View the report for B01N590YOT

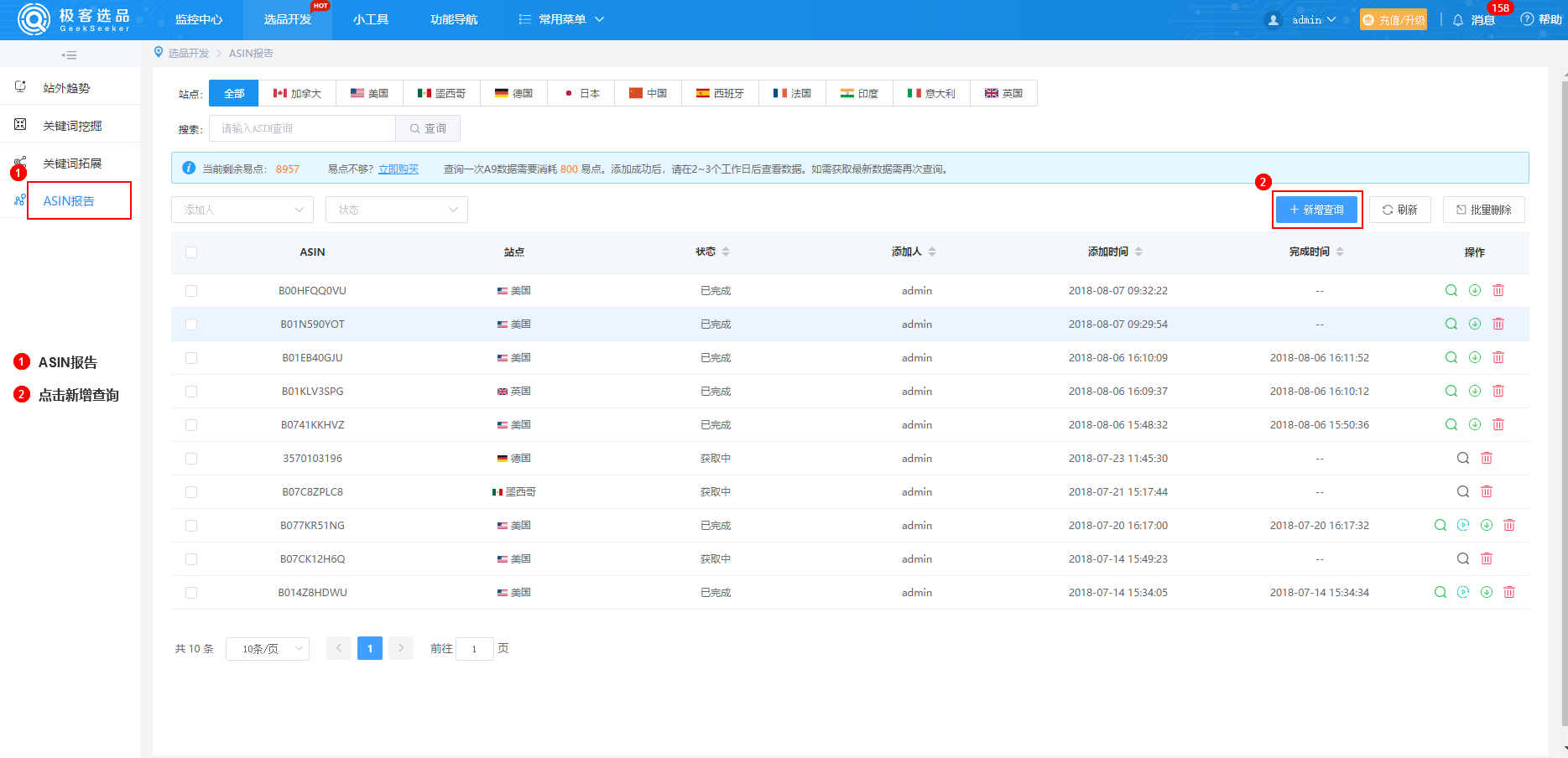1451,324
